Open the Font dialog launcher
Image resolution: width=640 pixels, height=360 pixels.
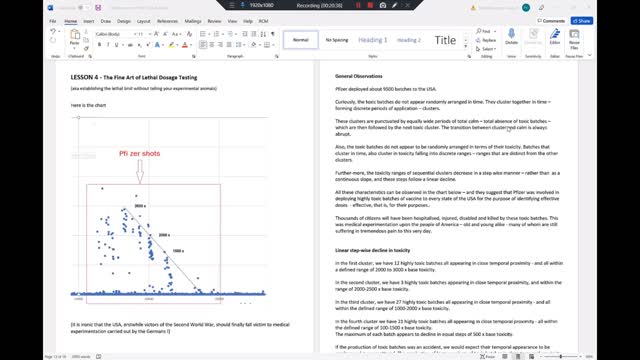[x=193, y=56]
